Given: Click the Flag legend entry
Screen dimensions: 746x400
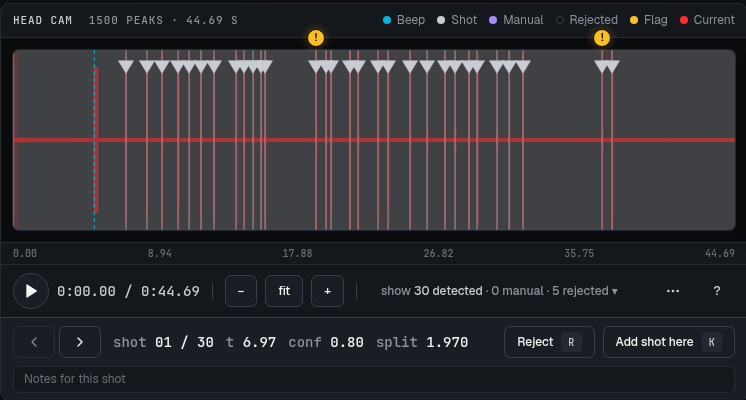Looking at the screenshot, I should click(648, 20).
